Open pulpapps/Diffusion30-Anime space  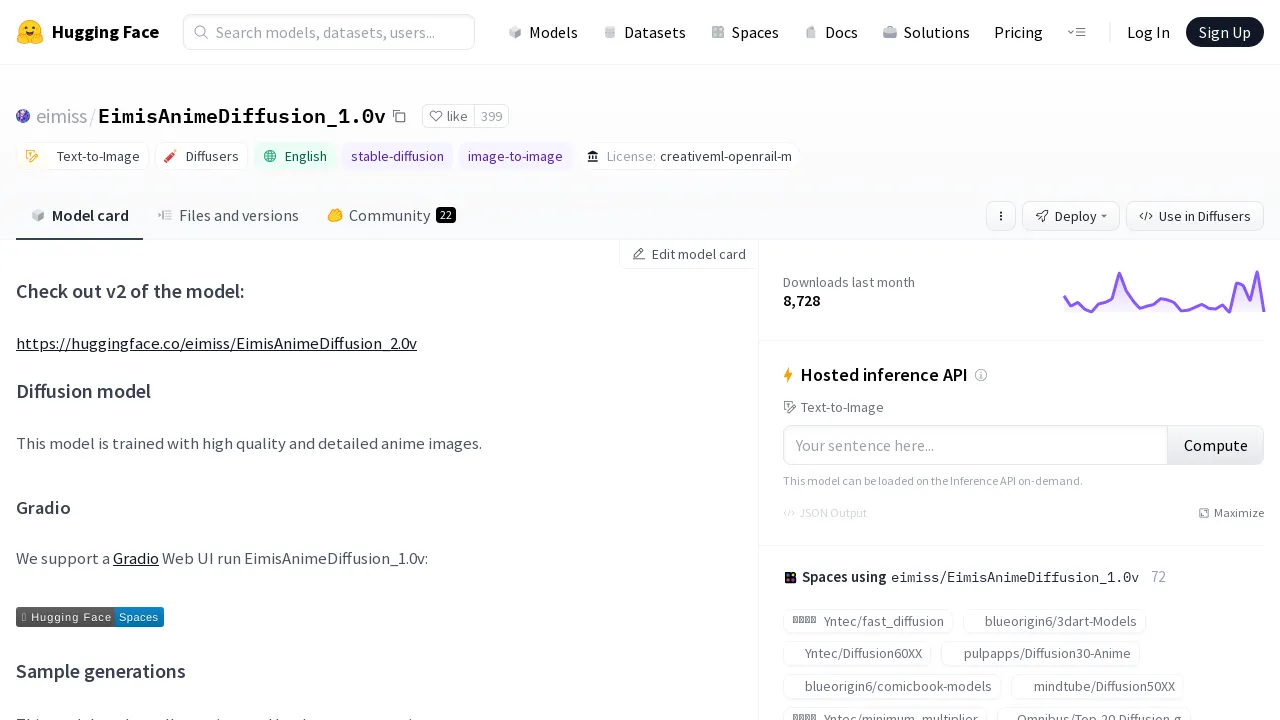(1040, 654)
